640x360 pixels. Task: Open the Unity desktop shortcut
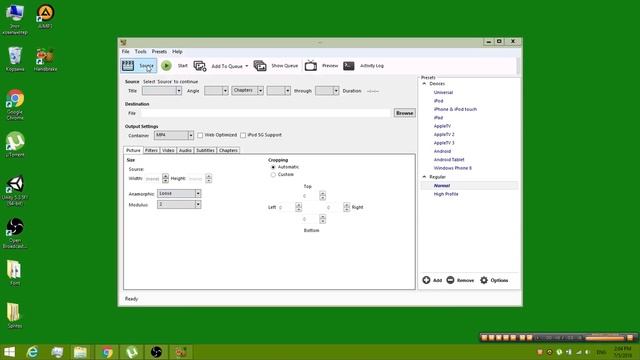[15, 190]
